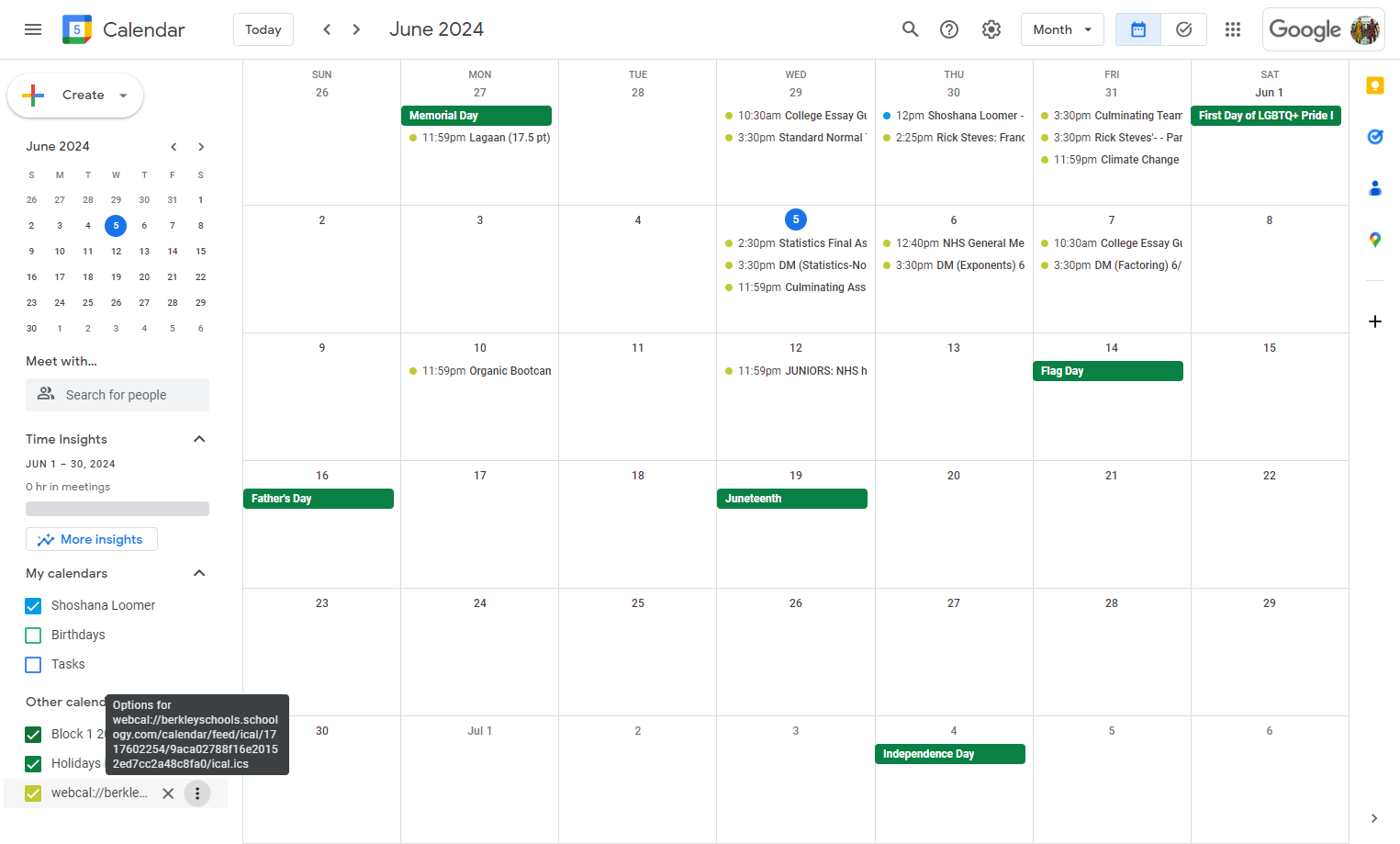1400x844 pixels.
Task: Open Google Keep side panel icon
Action: click(1374, 85)
